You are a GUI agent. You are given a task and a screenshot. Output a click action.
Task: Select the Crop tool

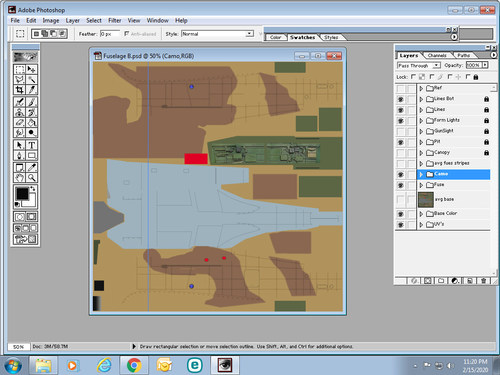click(19, 89)
